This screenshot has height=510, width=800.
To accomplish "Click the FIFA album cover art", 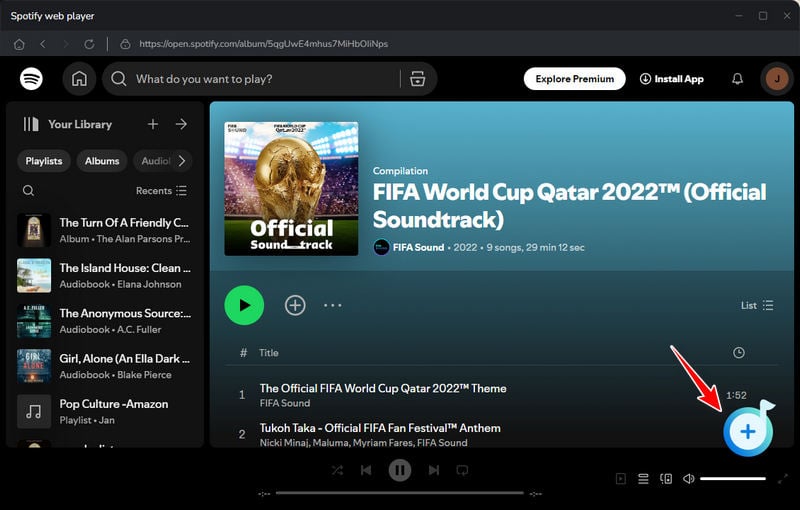I will pyautogui.click(x=291, y=189).
